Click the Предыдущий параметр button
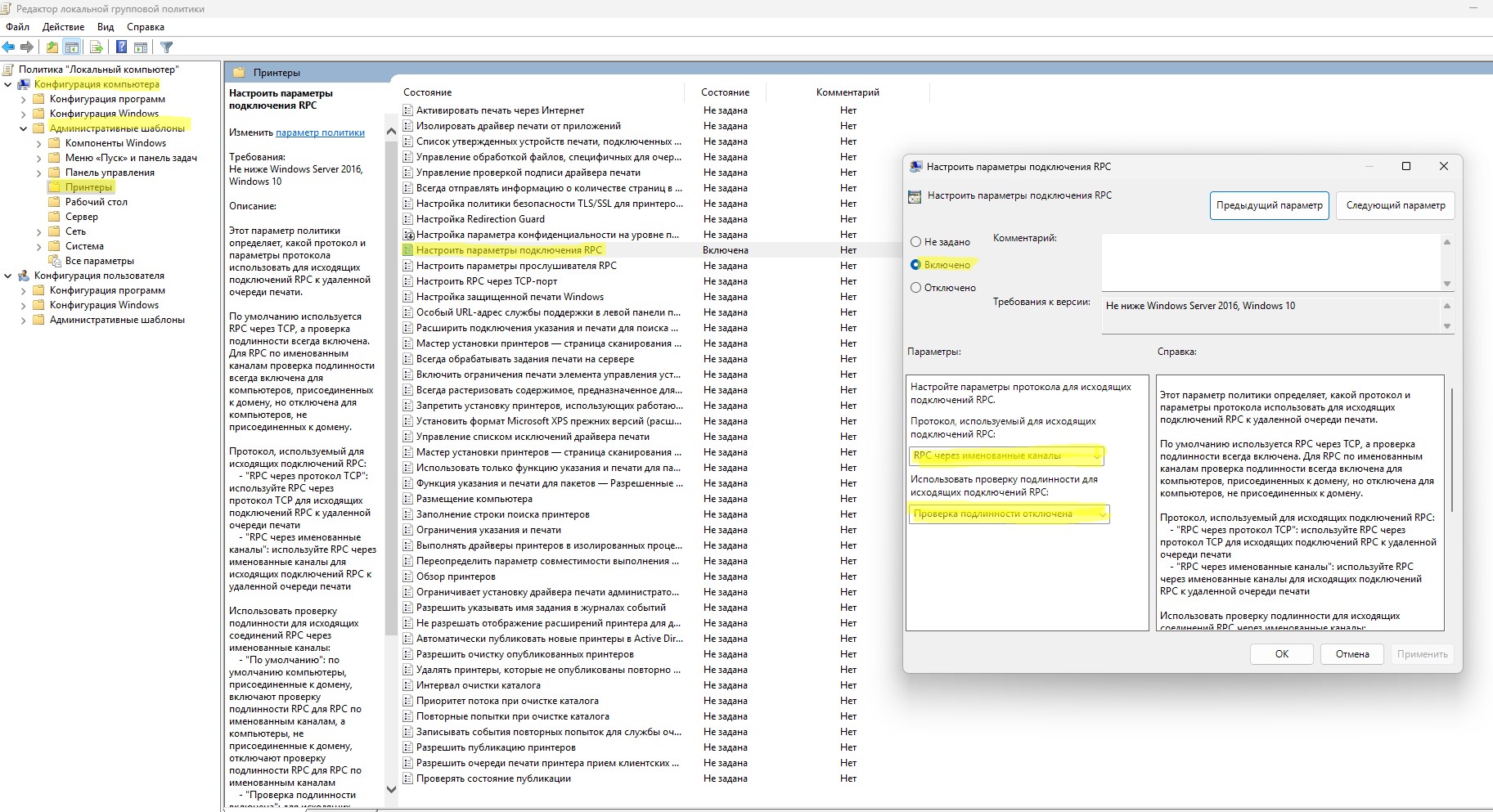This screenshot has height=812, width=1493. coord(1269,205)
